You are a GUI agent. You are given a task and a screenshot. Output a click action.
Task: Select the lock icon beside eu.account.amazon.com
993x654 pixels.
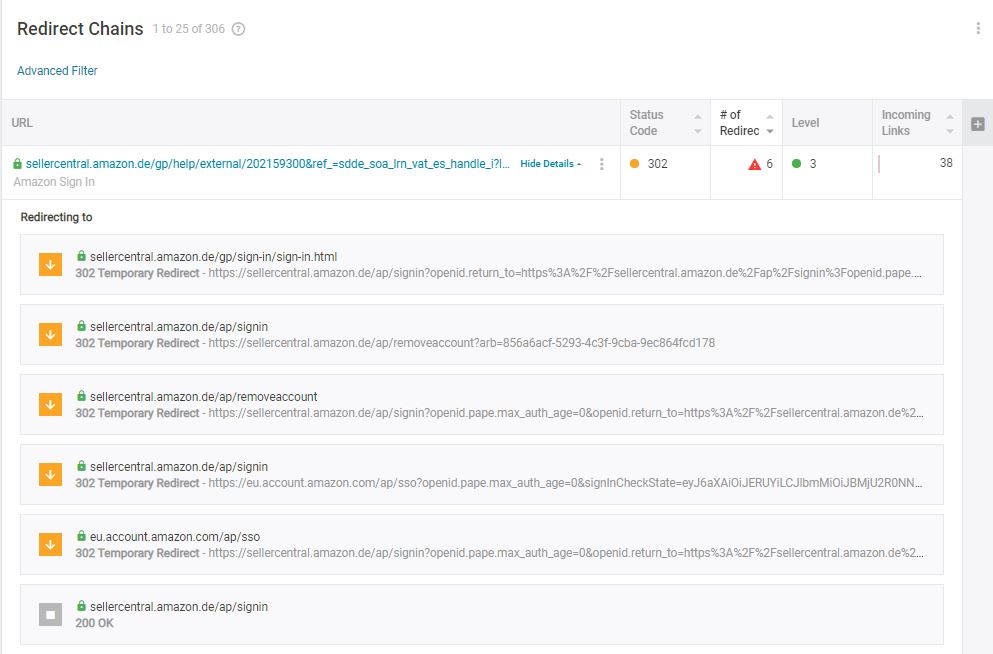(x=81, y=536)
